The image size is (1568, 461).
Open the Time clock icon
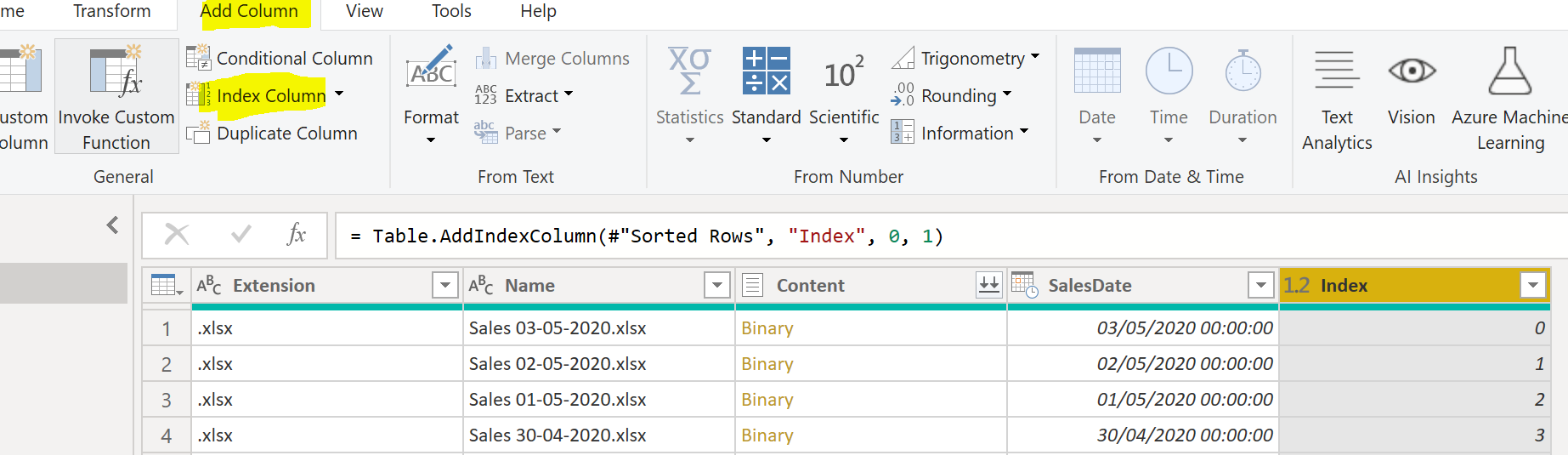click(x=1169, y=71)
